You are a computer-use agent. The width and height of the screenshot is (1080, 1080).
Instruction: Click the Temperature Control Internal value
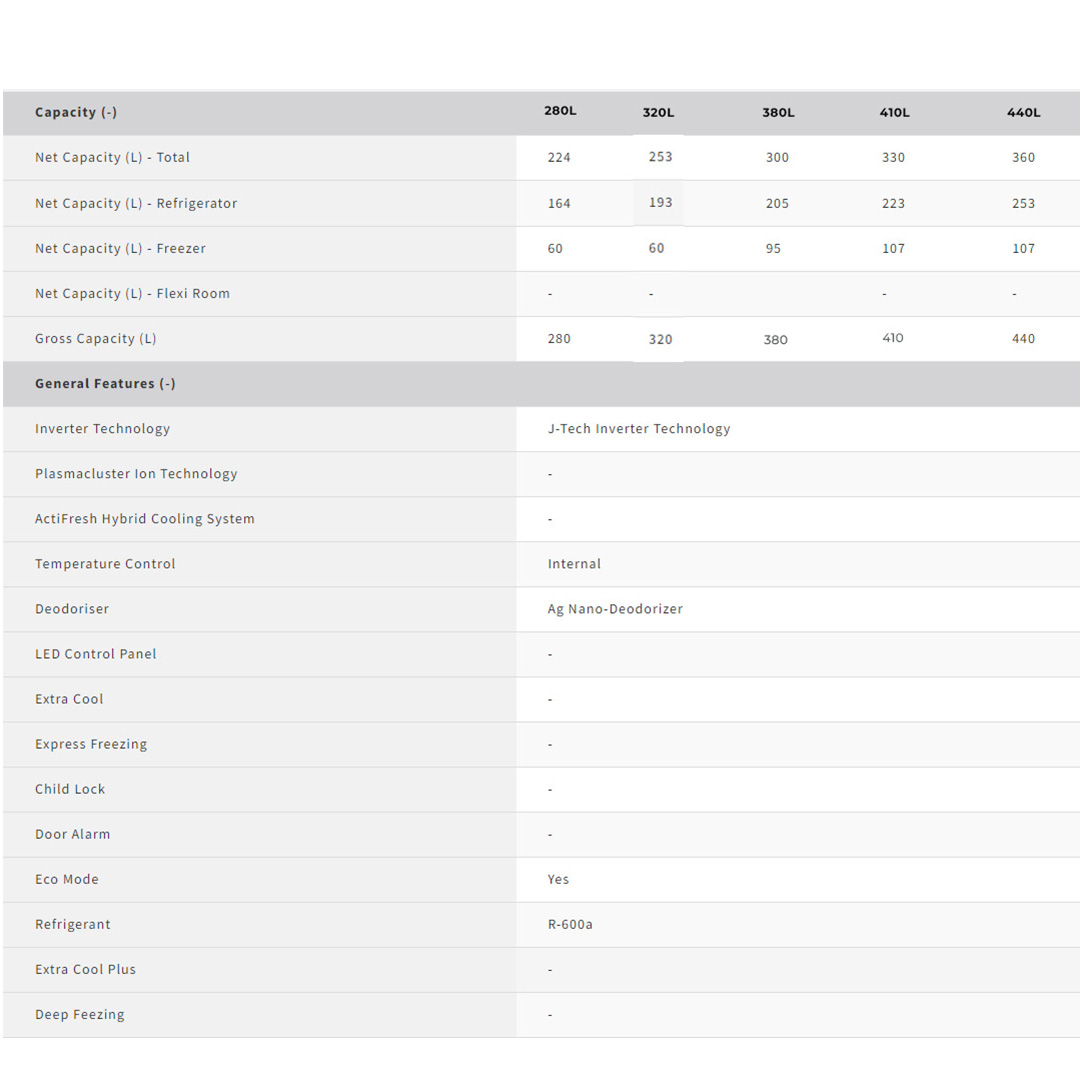[x=574, y=564]
